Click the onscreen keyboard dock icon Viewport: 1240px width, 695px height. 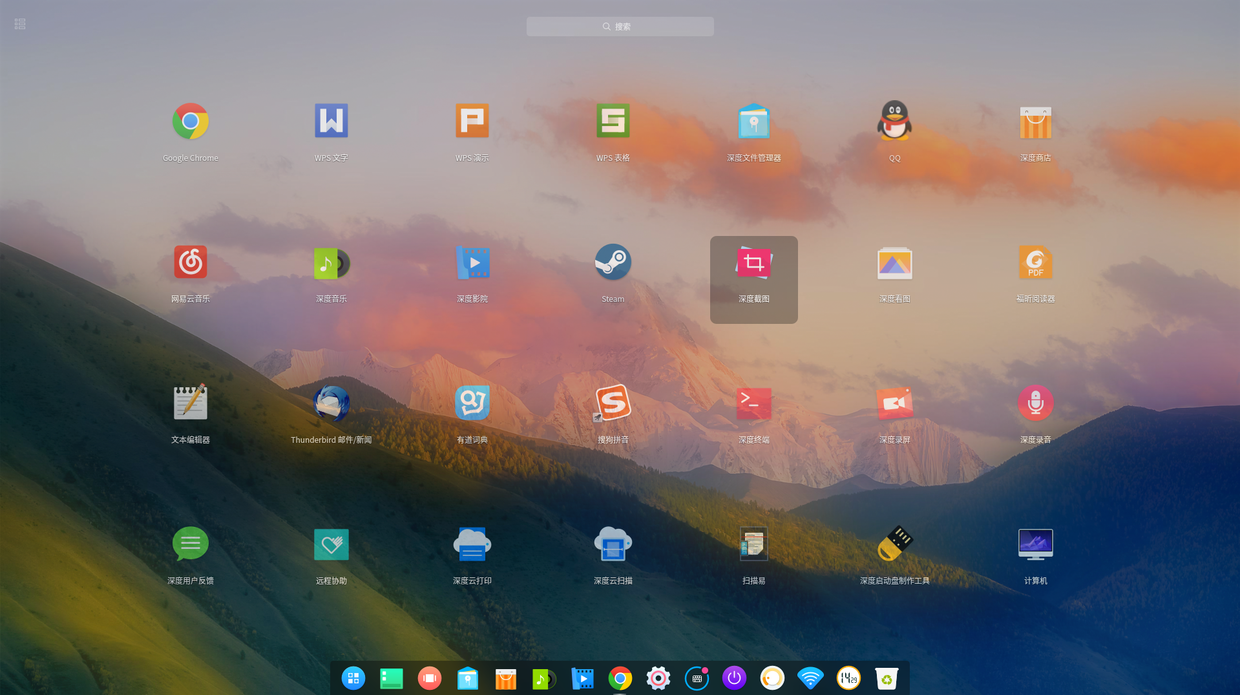(696, 678)
